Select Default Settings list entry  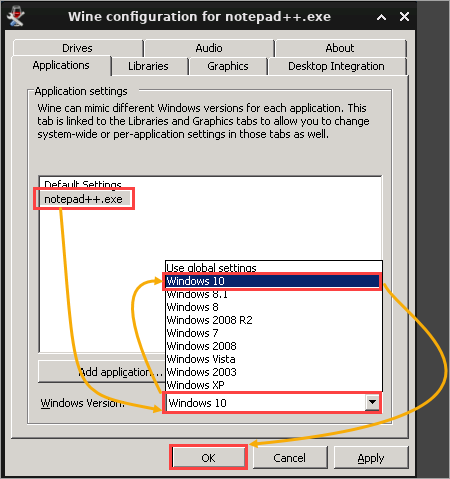click(x=83, y=184)
